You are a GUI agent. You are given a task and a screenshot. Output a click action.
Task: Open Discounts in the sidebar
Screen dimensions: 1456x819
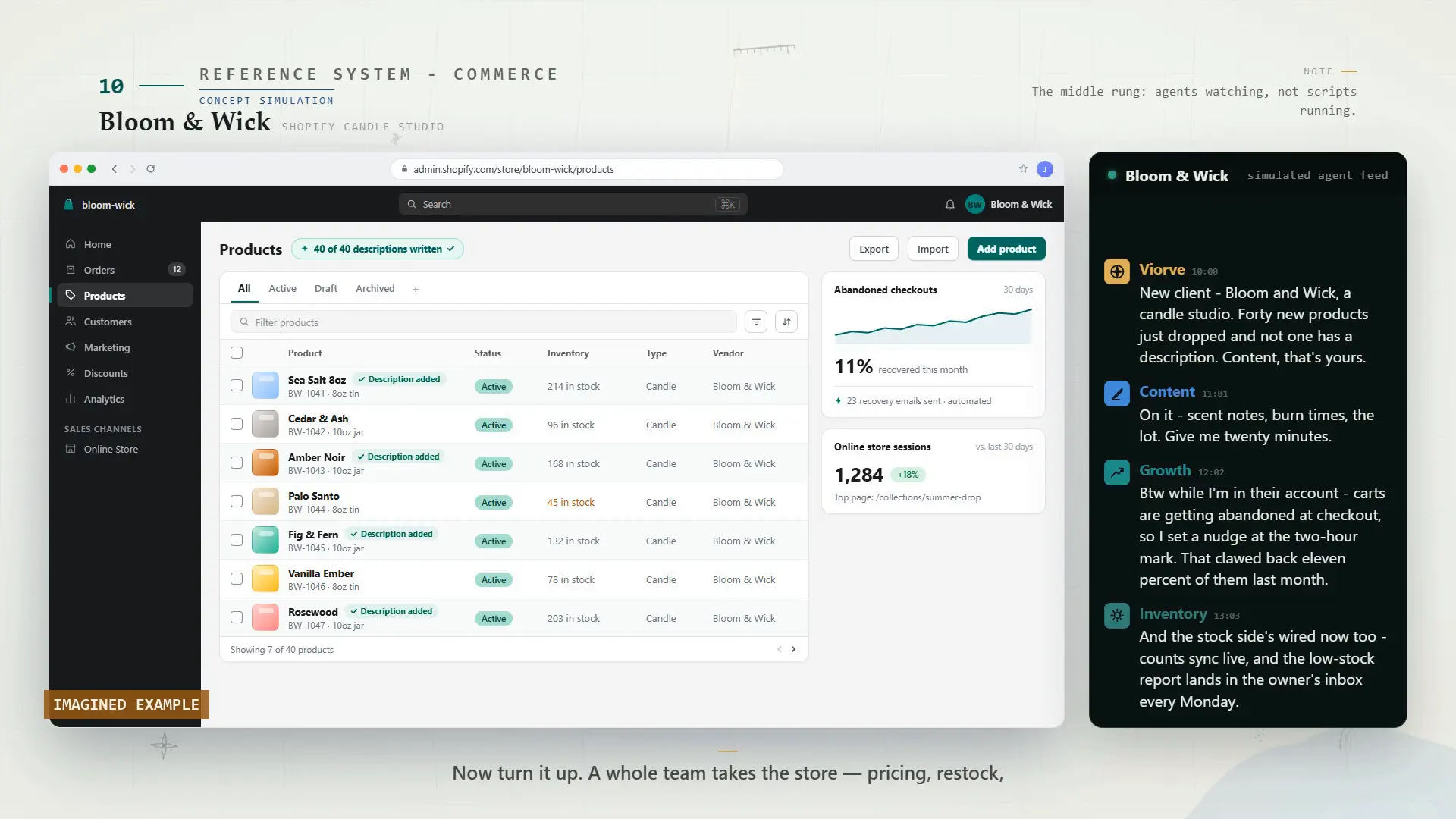[x=125, y=373]
